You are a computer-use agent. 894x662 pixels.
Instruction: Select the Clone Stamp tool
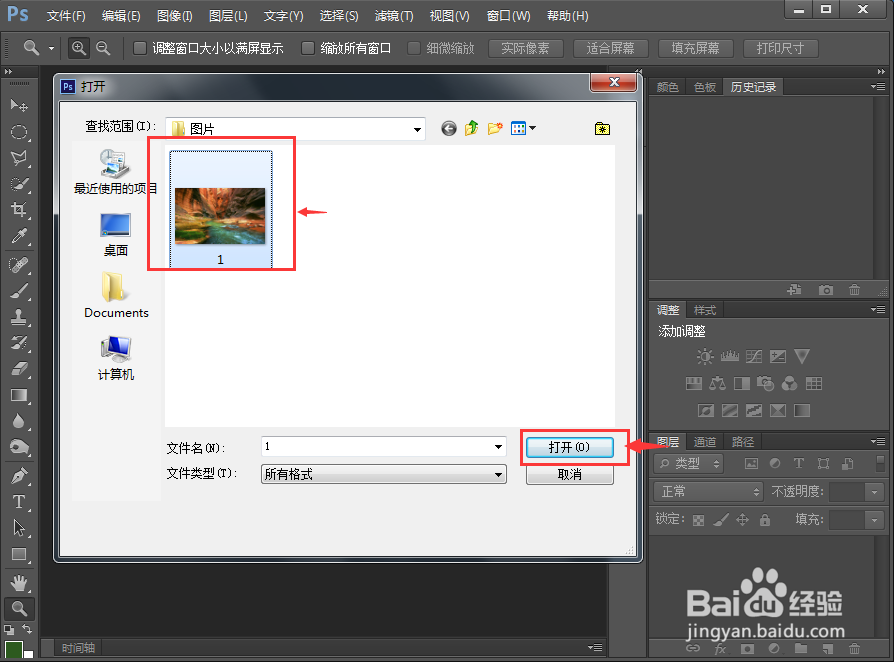(x=19, y=317)
